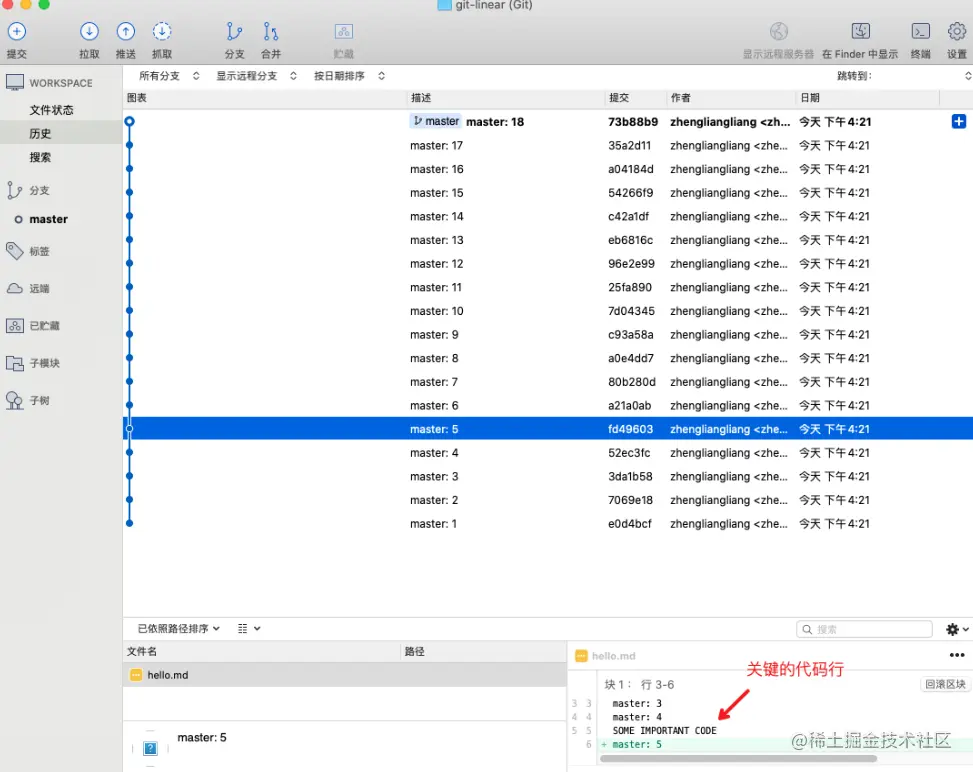Click the 搜索 search field above the diff
This screenshot has height=772, width=973.
coord(864,628)
